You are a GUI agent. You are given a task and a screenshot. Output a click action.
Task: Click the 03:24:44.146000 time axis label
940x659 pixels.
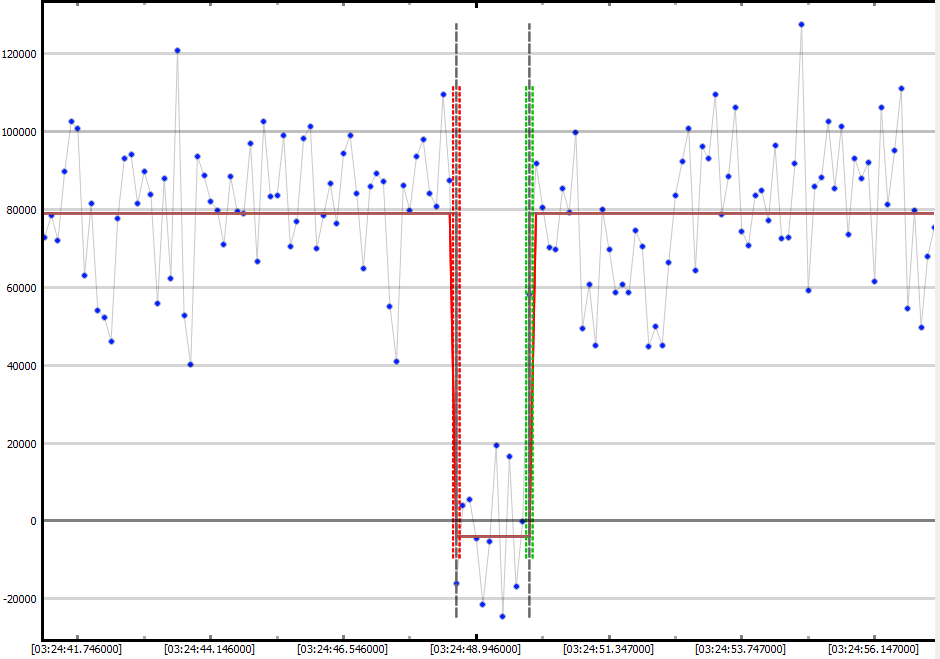[209, 649]
